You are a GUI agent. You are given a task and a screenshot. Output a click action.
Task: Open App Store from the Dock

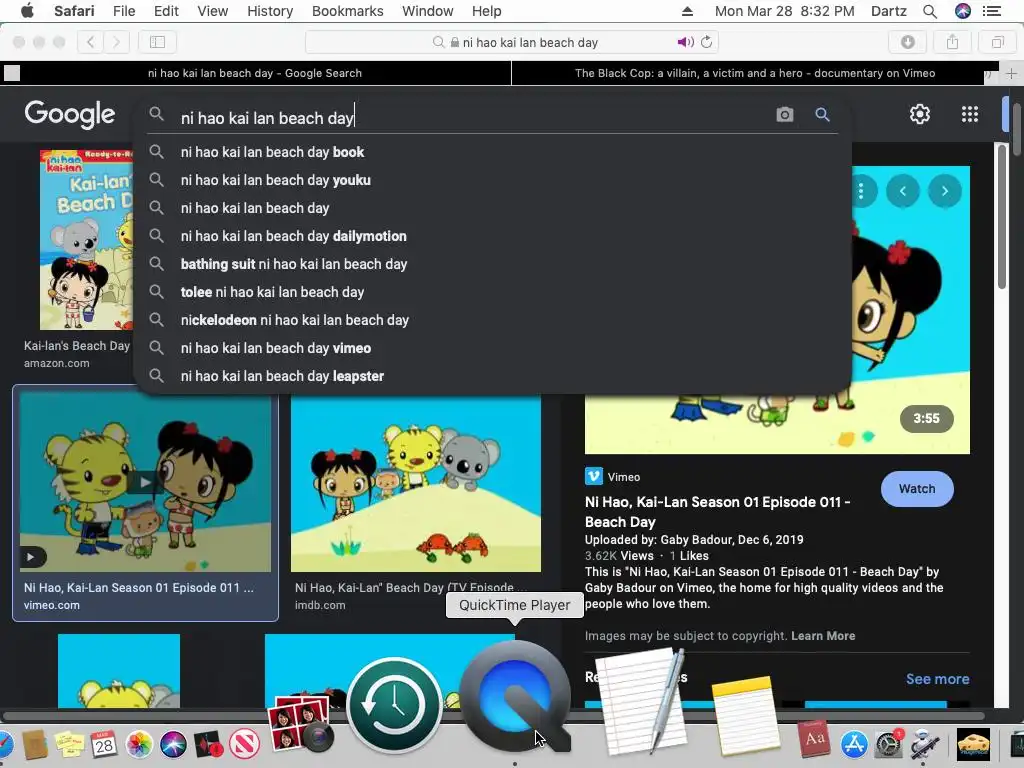point(854,744)
